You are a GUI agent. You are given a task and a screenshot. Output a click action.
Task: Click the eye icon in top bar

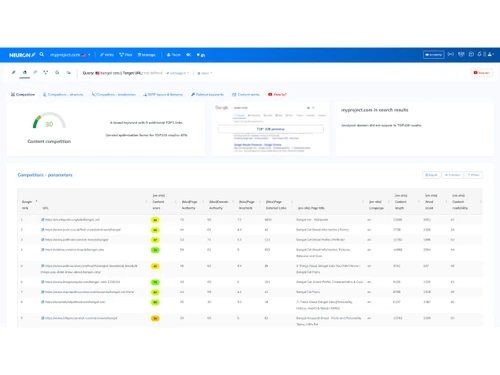tap(188, 55)
